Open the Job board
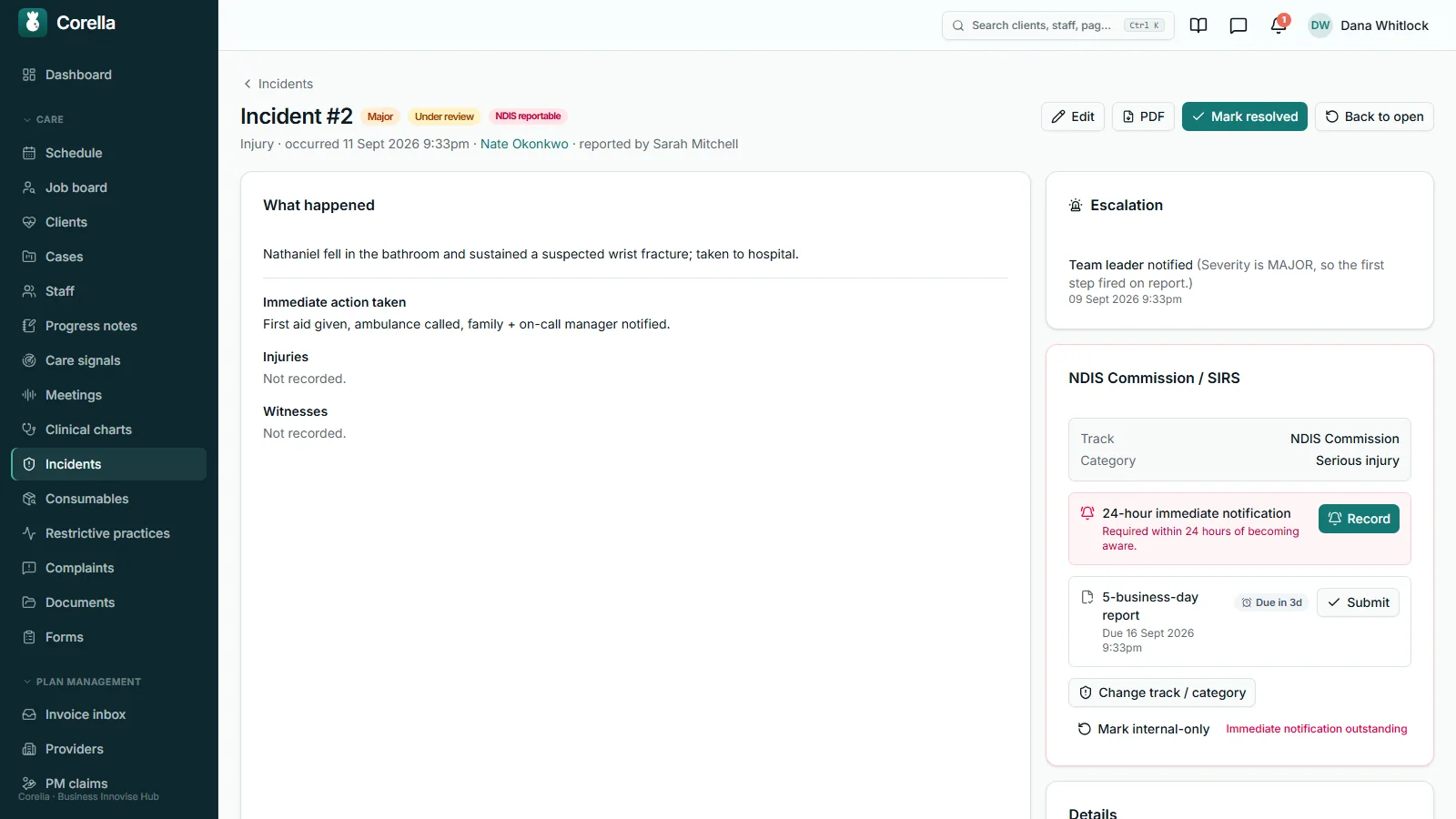Screen dimensions: 1456x819 (109, 187)
